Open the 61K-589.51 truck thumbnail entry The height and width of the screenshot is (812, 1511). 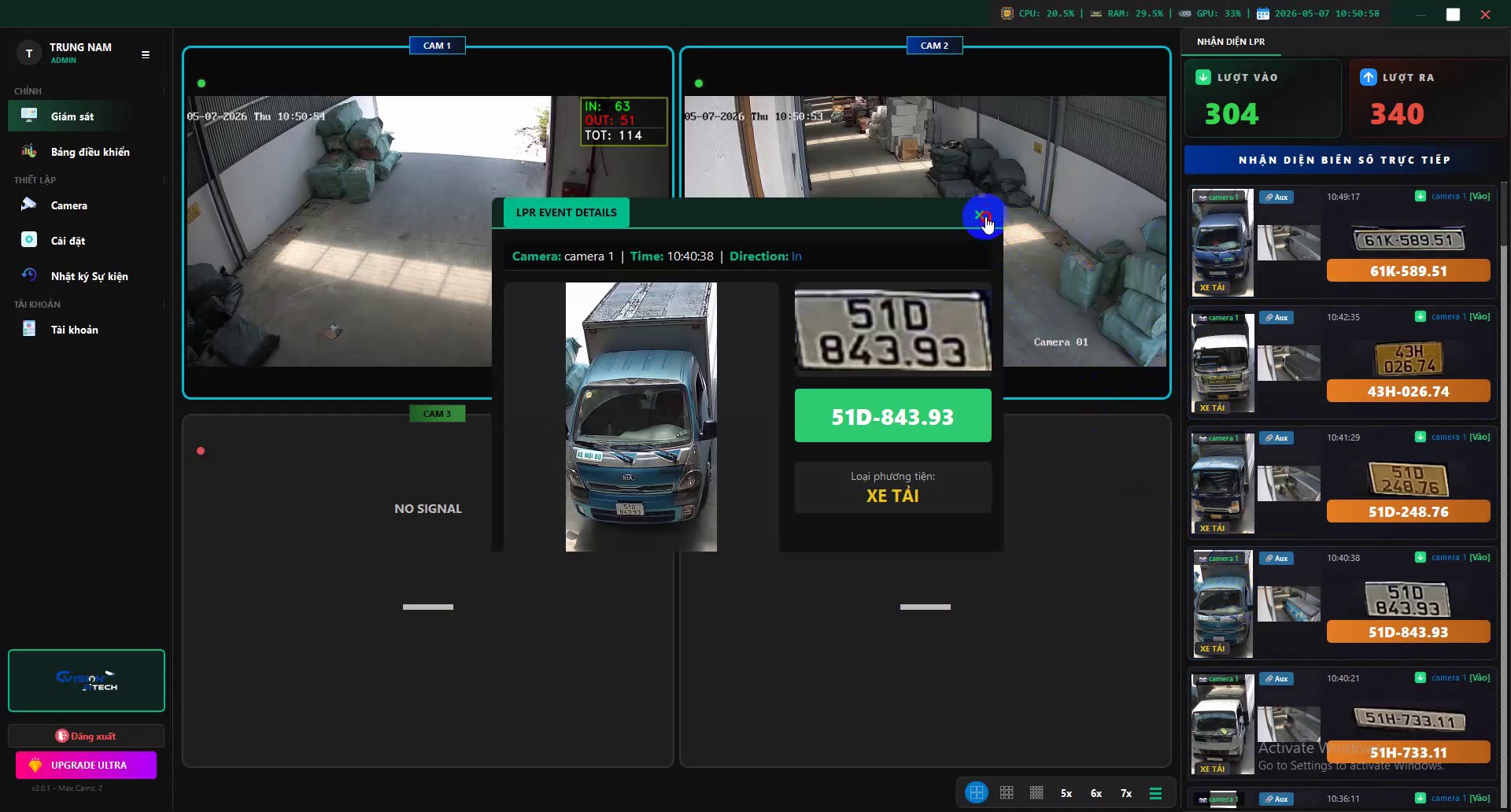pyautogui.click(x=1222, y=242)
